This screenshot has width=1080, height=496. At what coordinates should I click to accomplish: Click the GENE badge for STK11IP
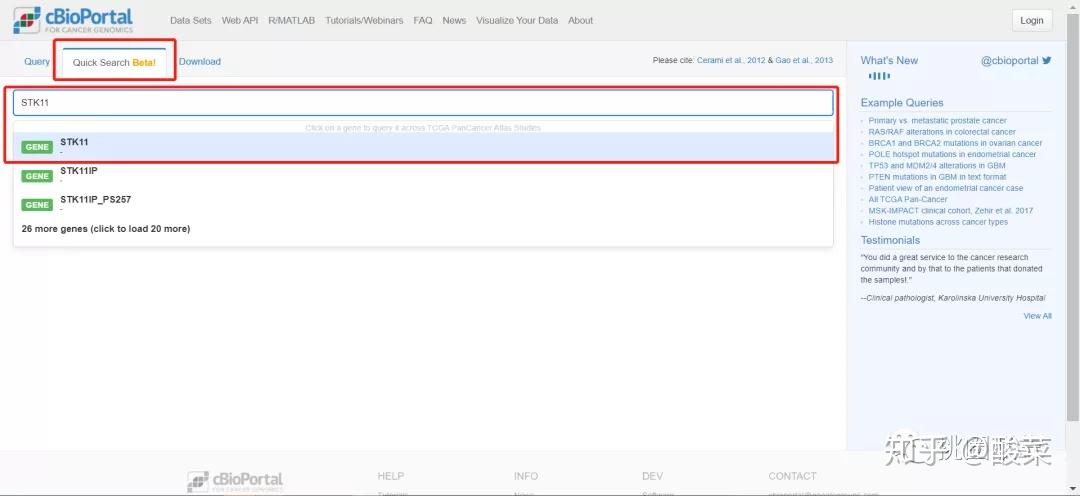37,176
